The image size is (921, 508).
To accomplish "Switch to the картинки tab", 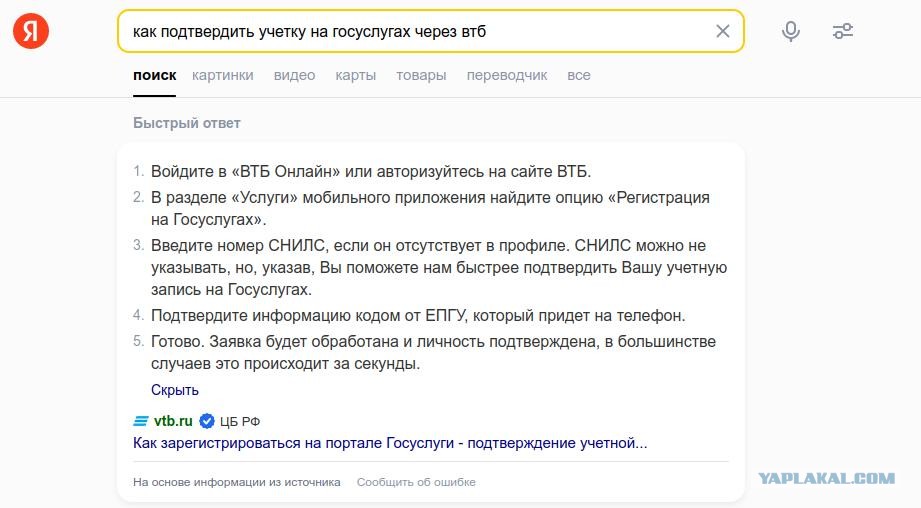I will [223, 76].
